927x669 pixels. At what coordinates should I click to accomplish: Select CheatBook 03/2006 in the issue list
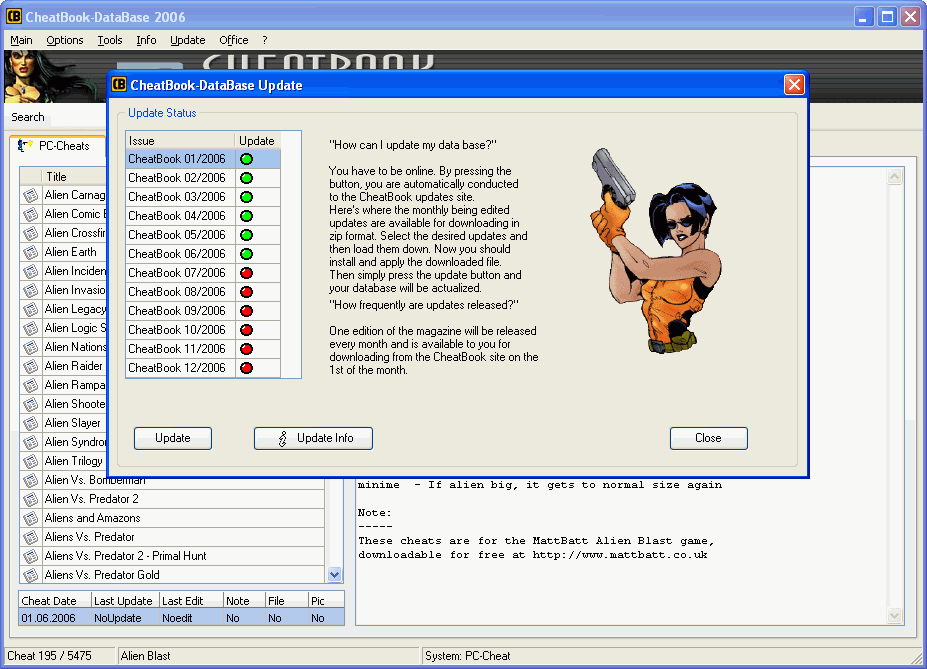[177, 197]
